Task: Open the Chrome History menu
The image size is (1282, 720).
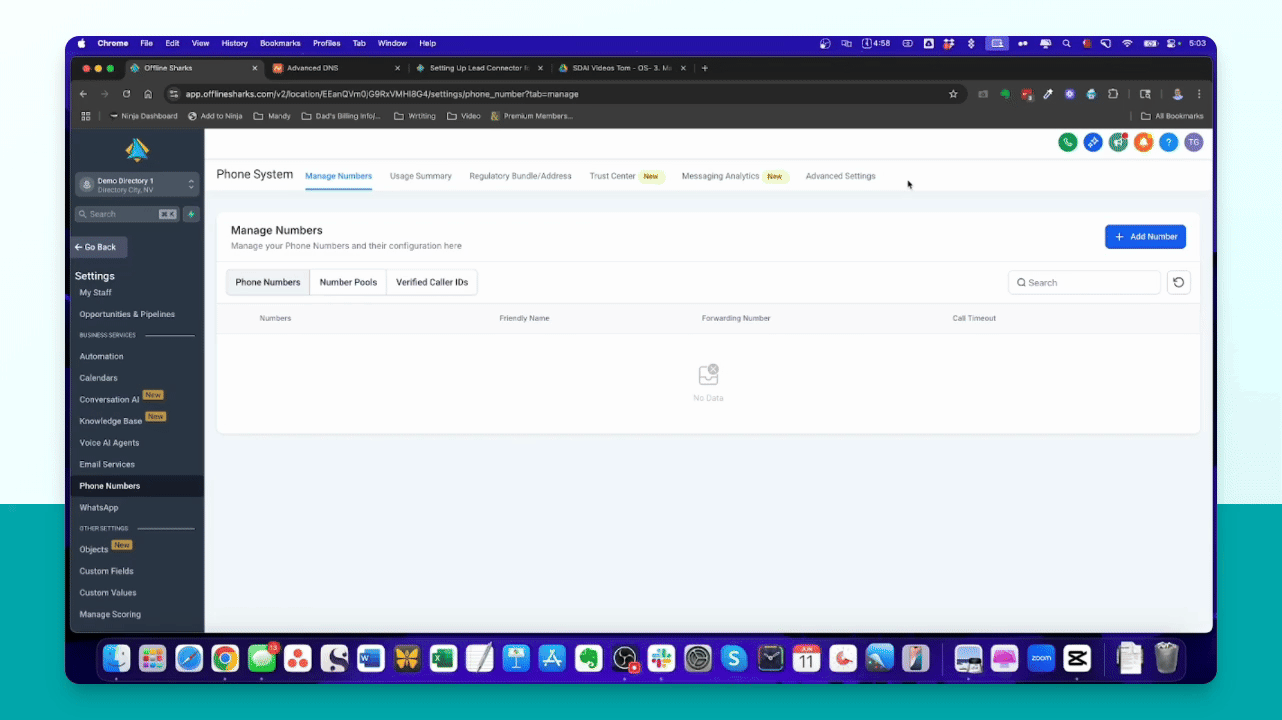Action: (234, 43)
